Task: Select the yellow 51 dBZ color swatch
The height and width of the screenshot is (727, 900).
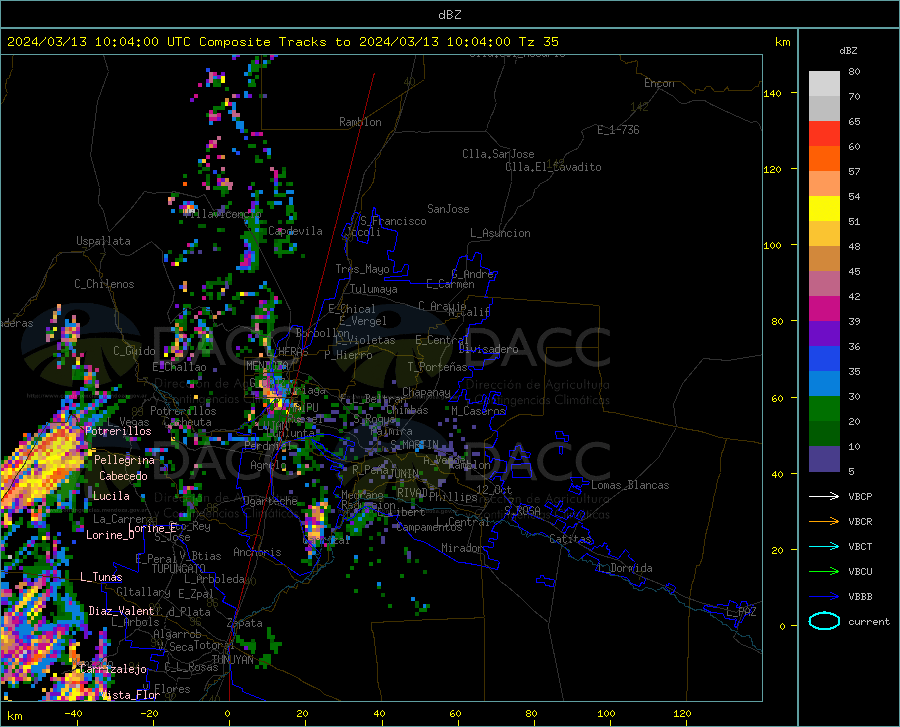Action: click(x=824, y=209)
